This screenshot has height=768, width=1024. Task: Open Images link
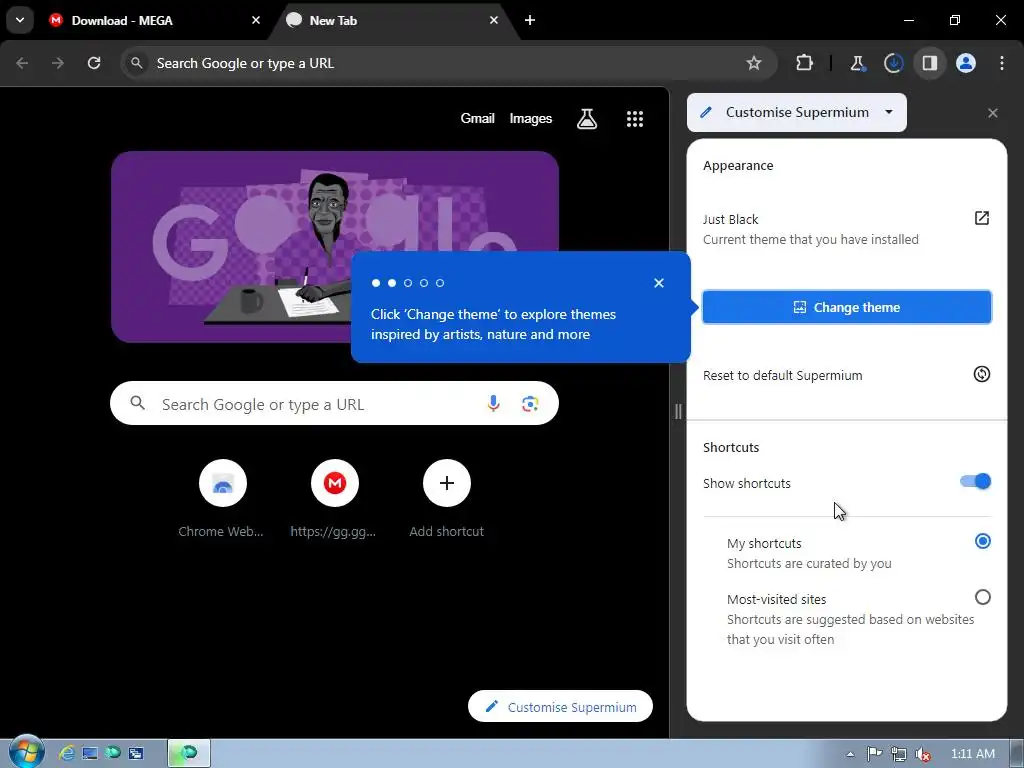pyautogui.click(x=530, y=118)
